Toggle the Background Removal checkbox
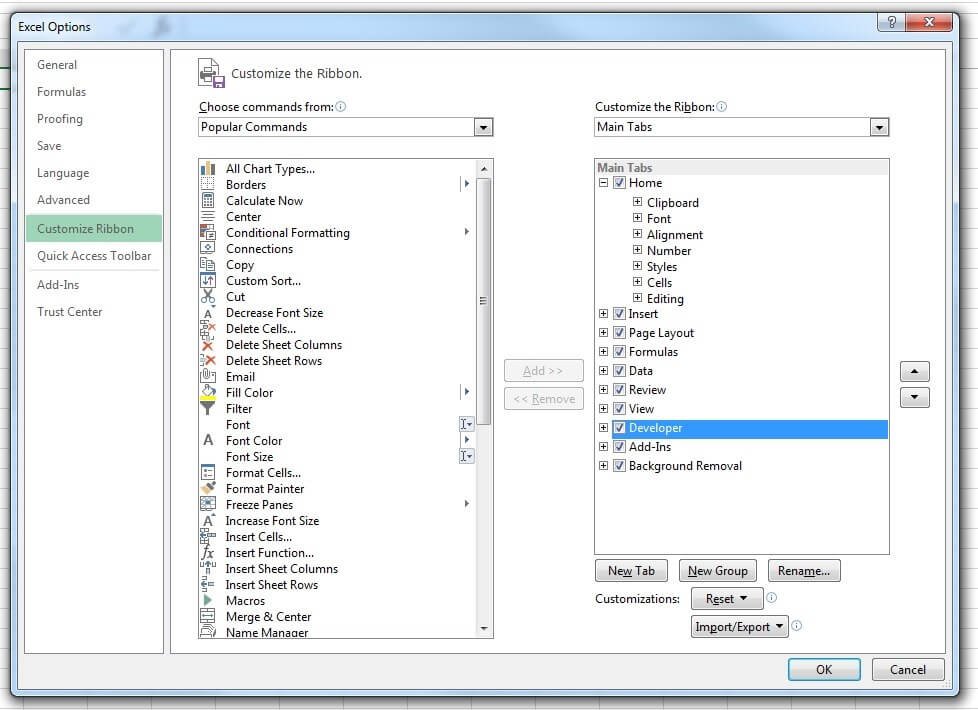This screenshot has width=978, height=710. (x=620, y=466)
